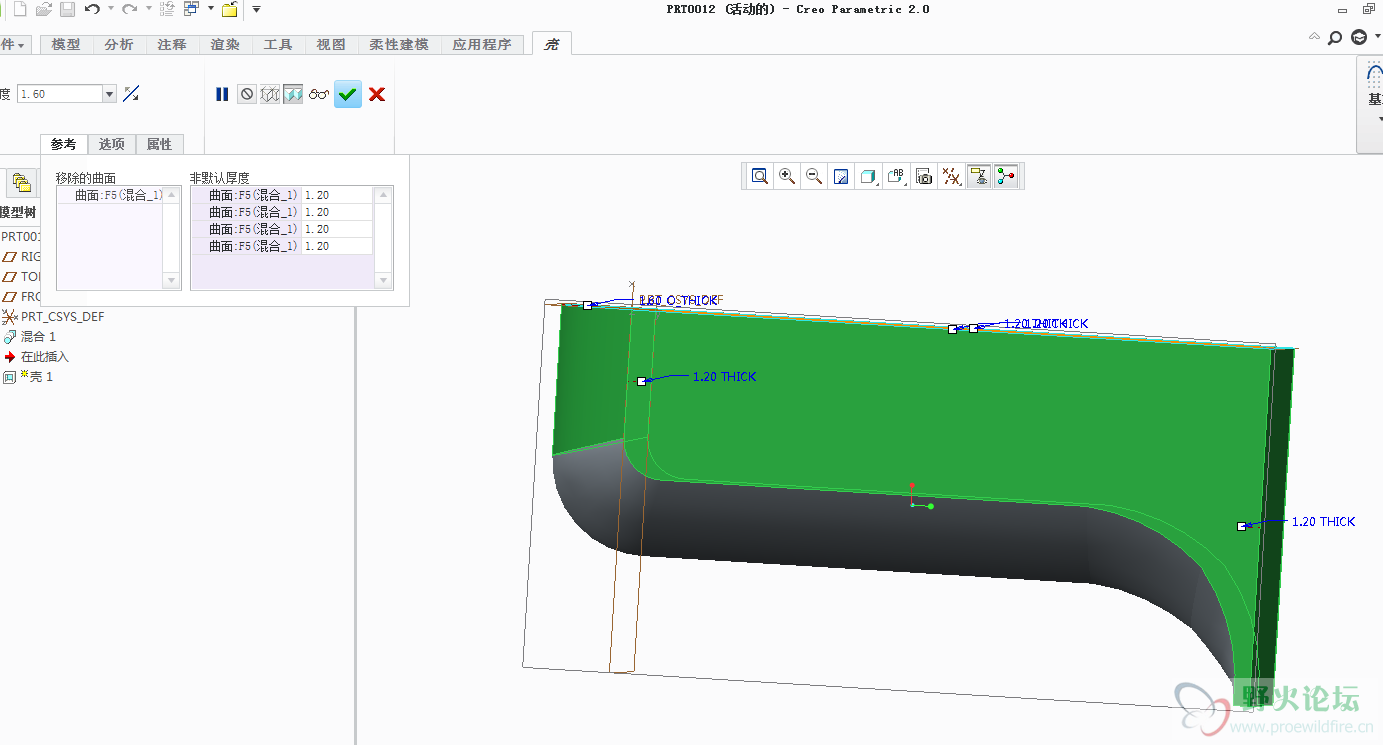This screenshot has width=1383, height=745.
Task: Select the 壳 shell feature tab
Action: pyautogui.click(x=551, y=44)
